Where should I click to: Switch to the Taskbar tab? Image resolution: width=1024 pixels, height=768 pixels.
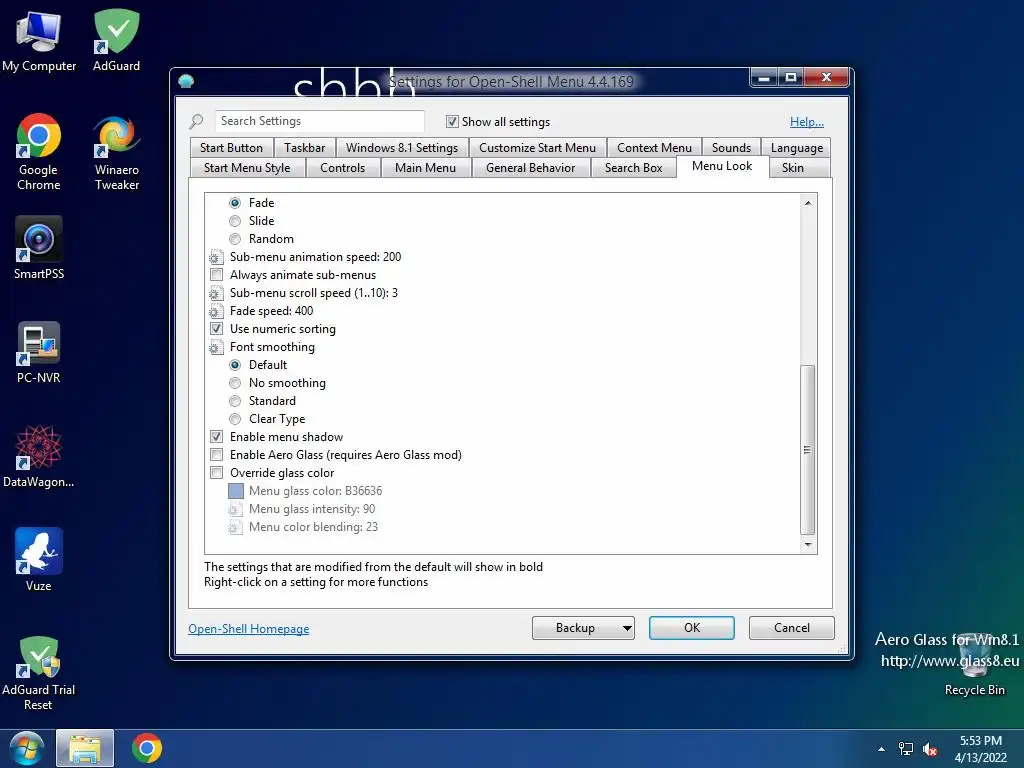(x=304, y=148)
